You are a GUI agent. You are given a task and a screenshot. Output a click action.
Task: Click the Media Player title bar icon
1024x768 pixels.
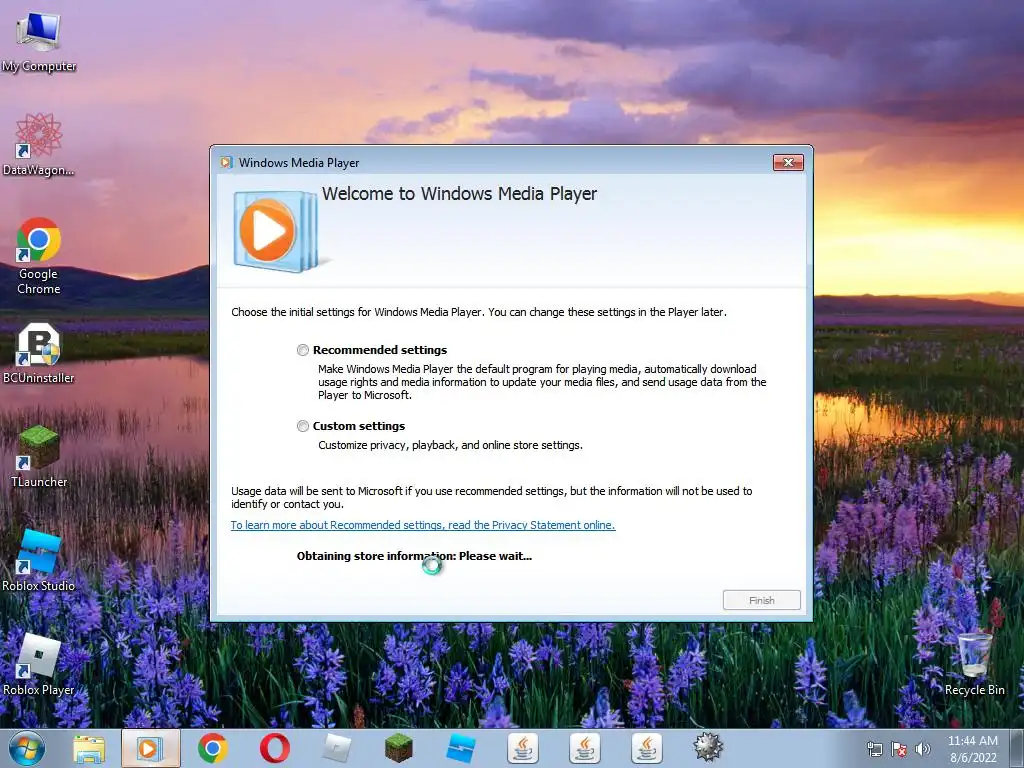tap(226, 163)
